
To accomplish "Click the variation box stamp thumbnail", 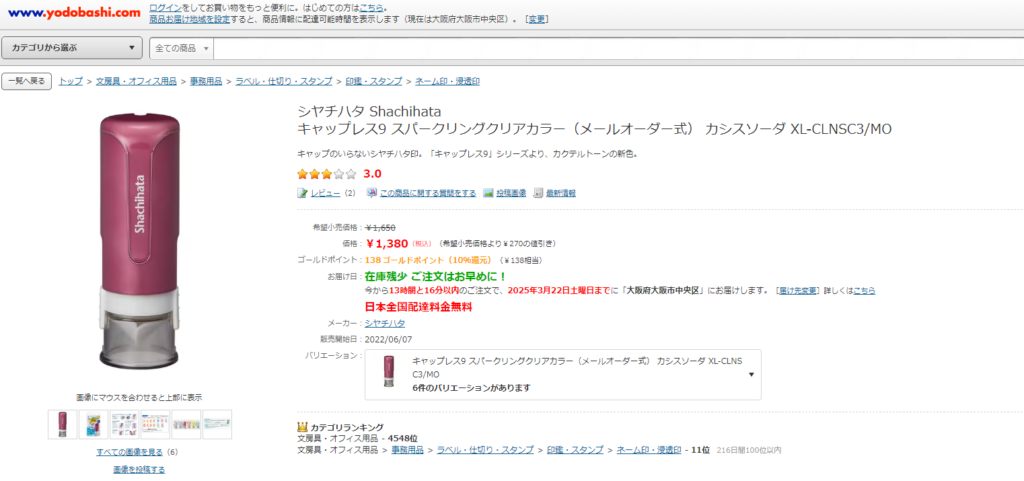I will [389, 372].
